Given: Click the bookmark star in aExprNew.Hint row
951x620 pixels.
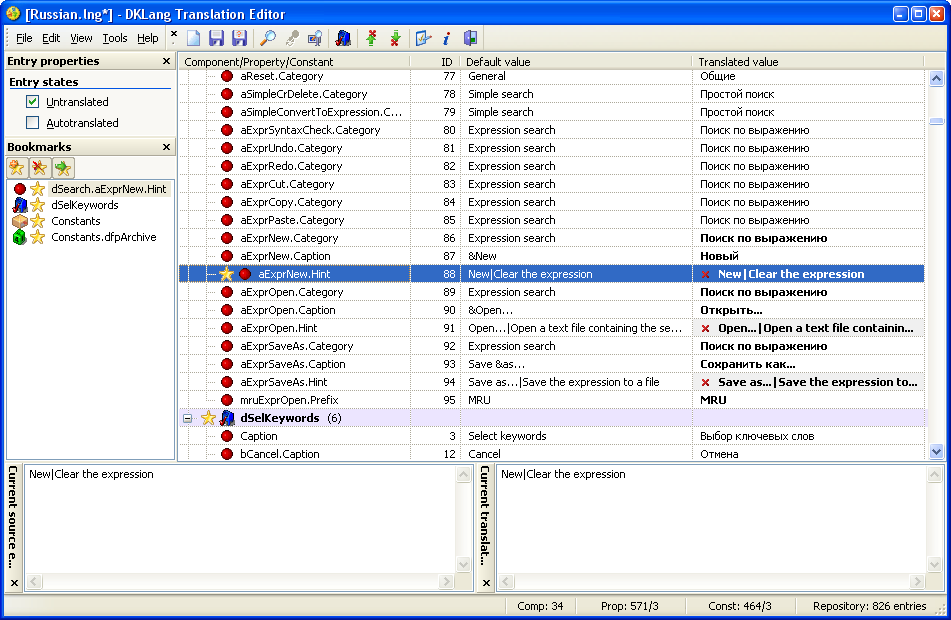Looking at the screenshot, I should pyautogui.click(x=226, y=274).
